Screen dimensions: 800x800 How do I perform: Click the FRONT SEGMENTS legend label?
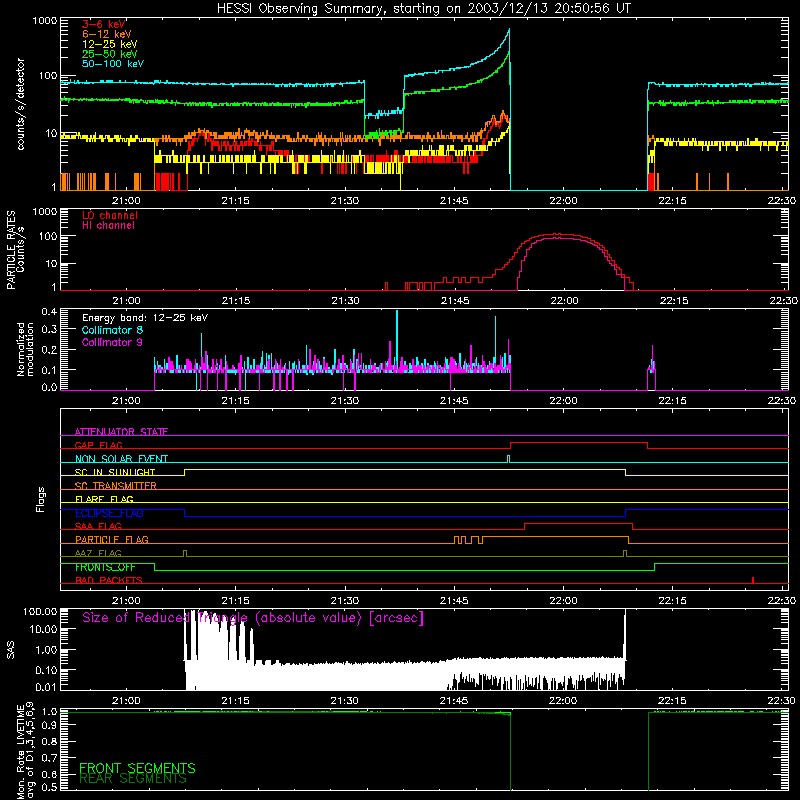(137, 768)
